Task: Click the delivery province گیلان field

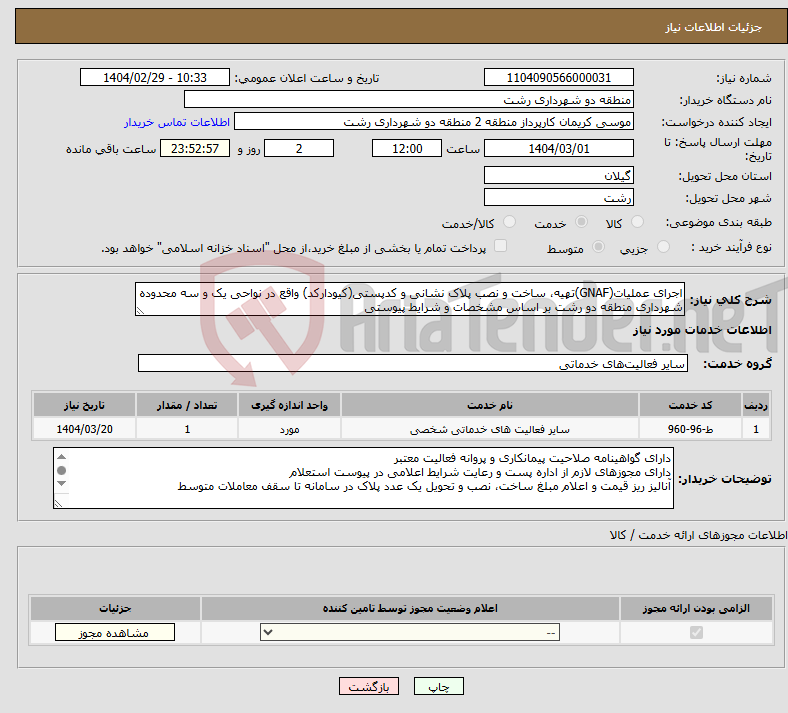Action: point(558,175)
